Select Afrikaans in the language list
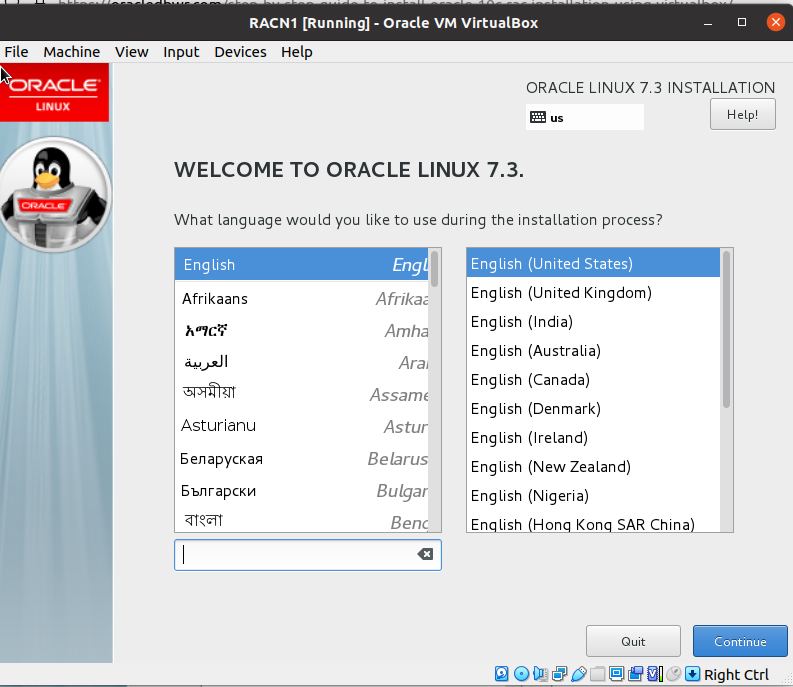 tap(301, 298)
